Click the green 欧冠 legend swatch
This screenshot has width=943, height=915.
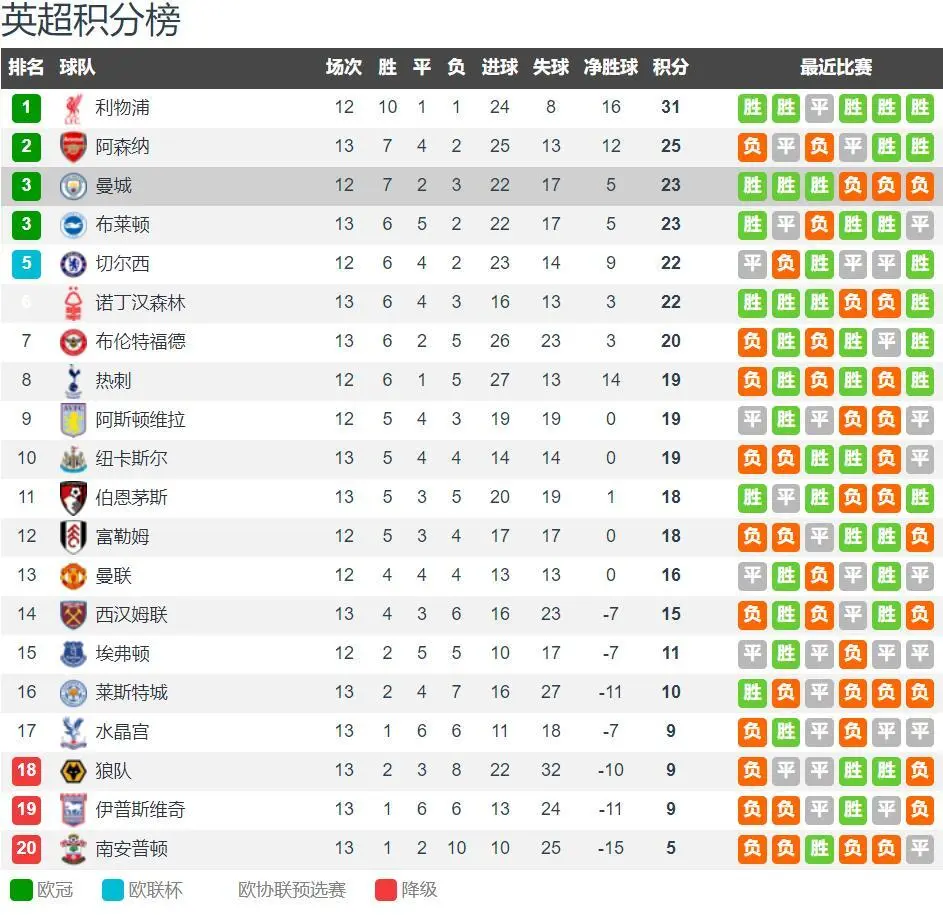click(22, 890)
